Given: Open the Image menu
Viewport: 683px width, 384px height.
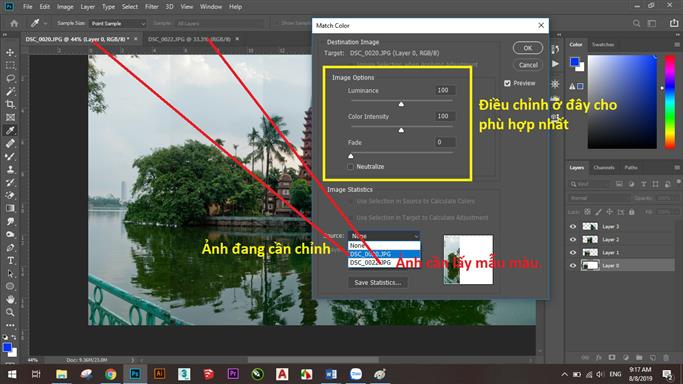Looking at the screenshot, I should (65, 7).
